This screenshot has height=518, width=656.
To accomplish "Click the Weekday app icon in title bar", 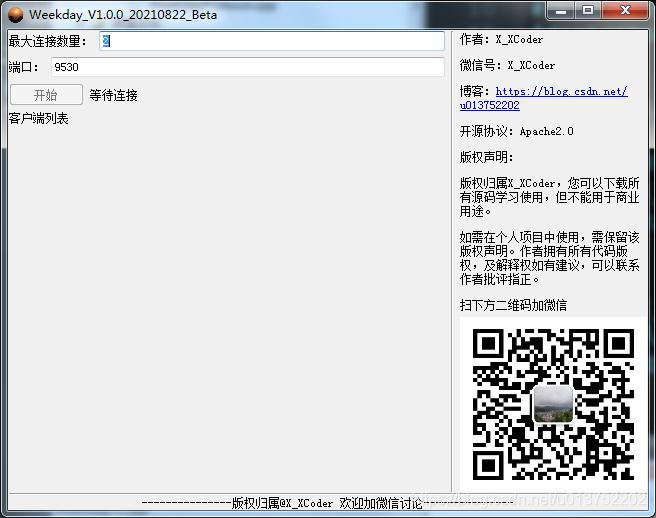I will 16,15.
